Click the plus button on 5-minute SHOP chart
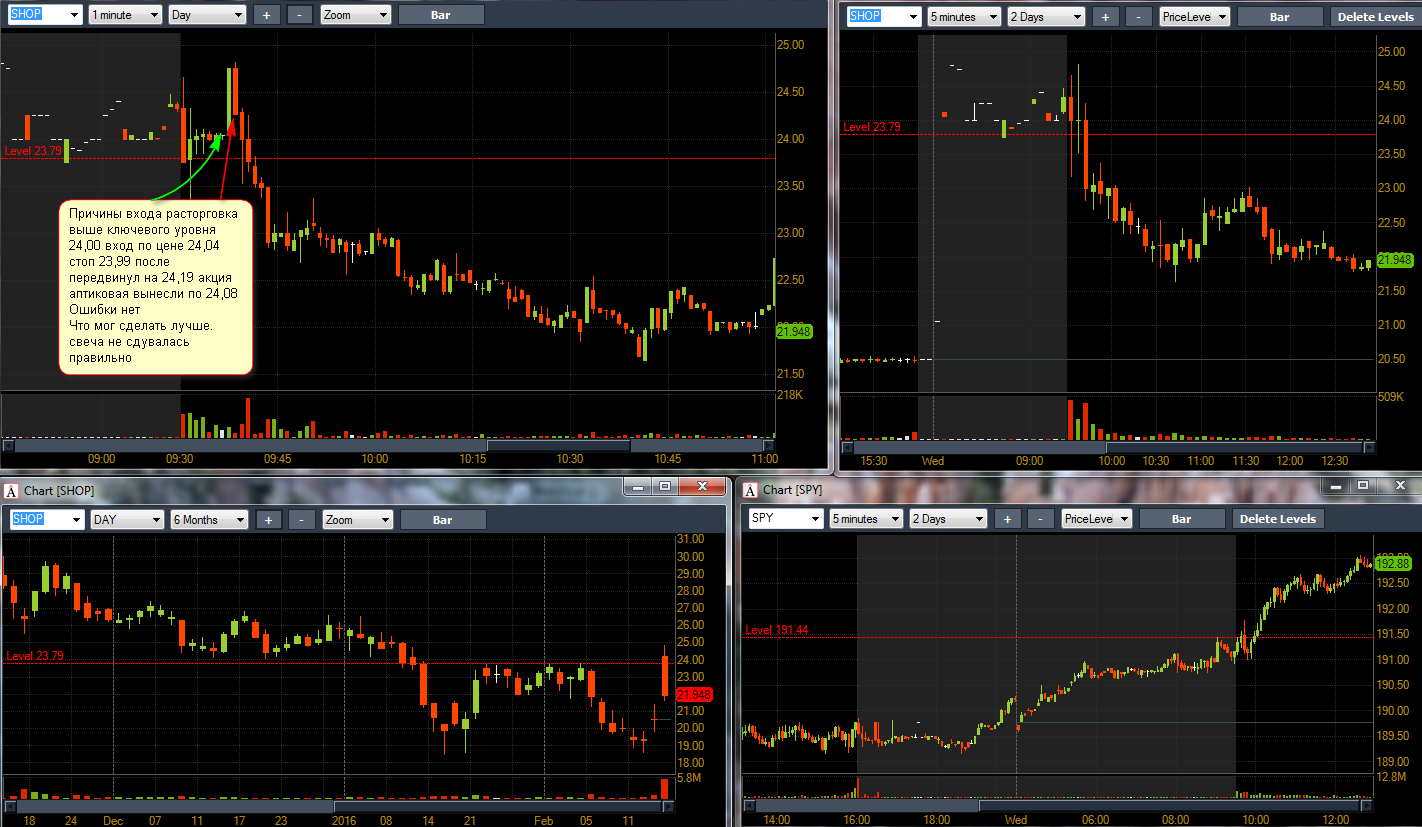Viewport: 1422px width, 827px height. click(1105, 17)
